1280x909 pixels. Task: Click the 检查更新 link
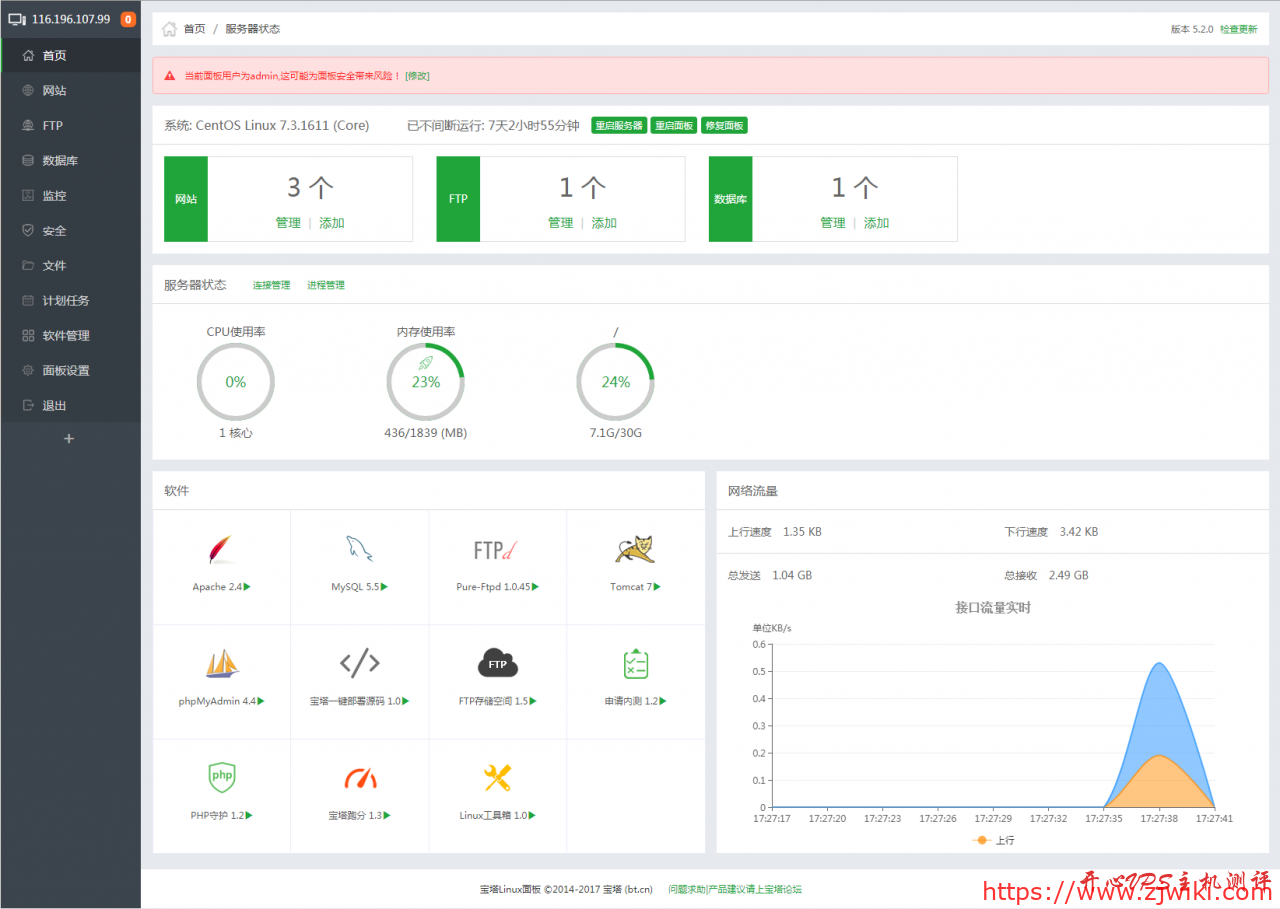click(1238, 29)
